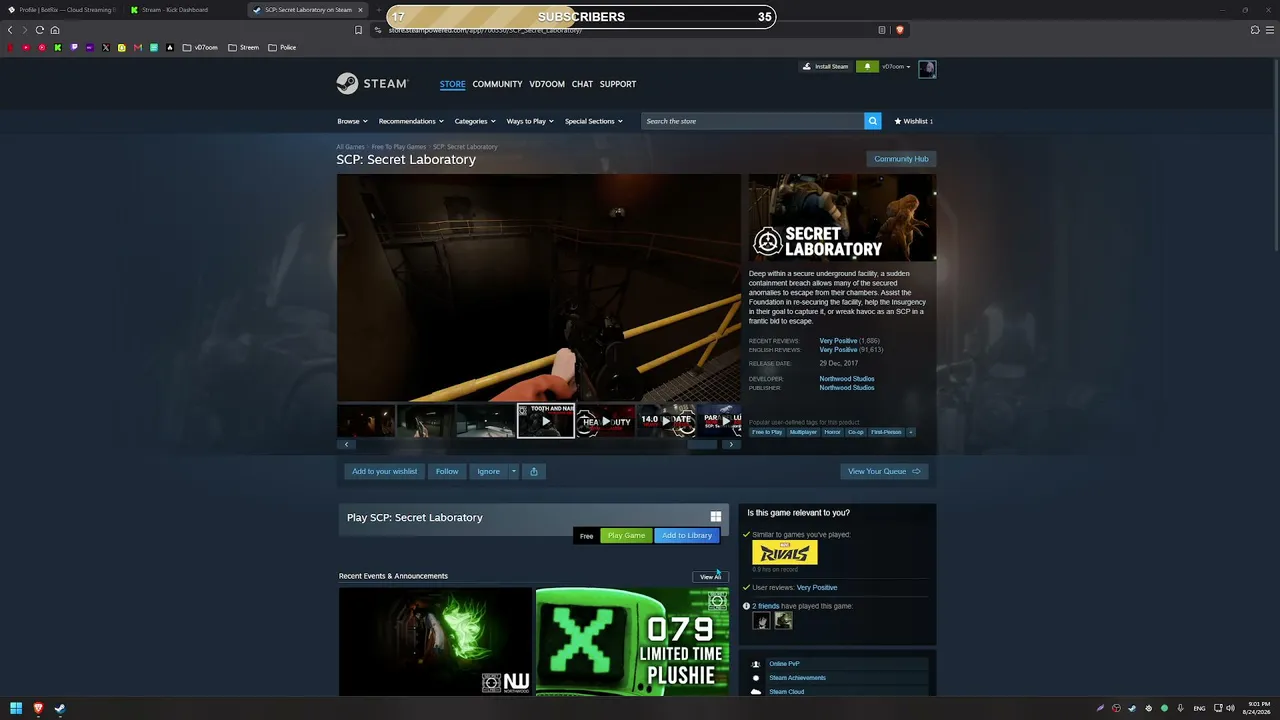Open the Free to Play tag
This screenshot has width=1280, height=720.
pos(767,432)
